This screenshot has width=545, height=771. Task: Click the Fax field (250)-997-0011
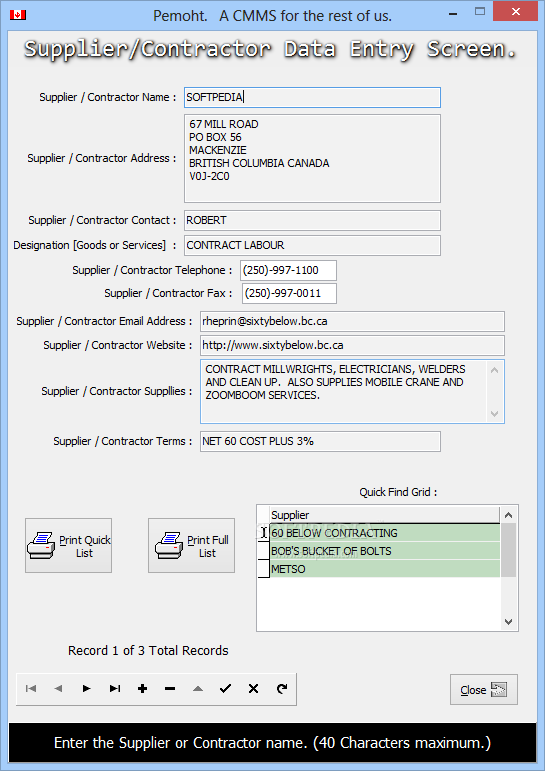pyautogui.click(x=289, y=294)
